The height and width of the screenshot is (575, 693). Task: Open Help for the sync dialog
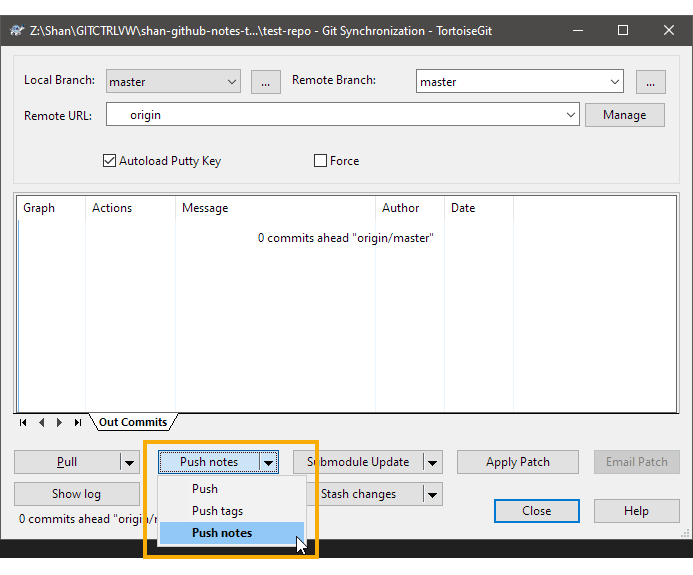(636, 511)
